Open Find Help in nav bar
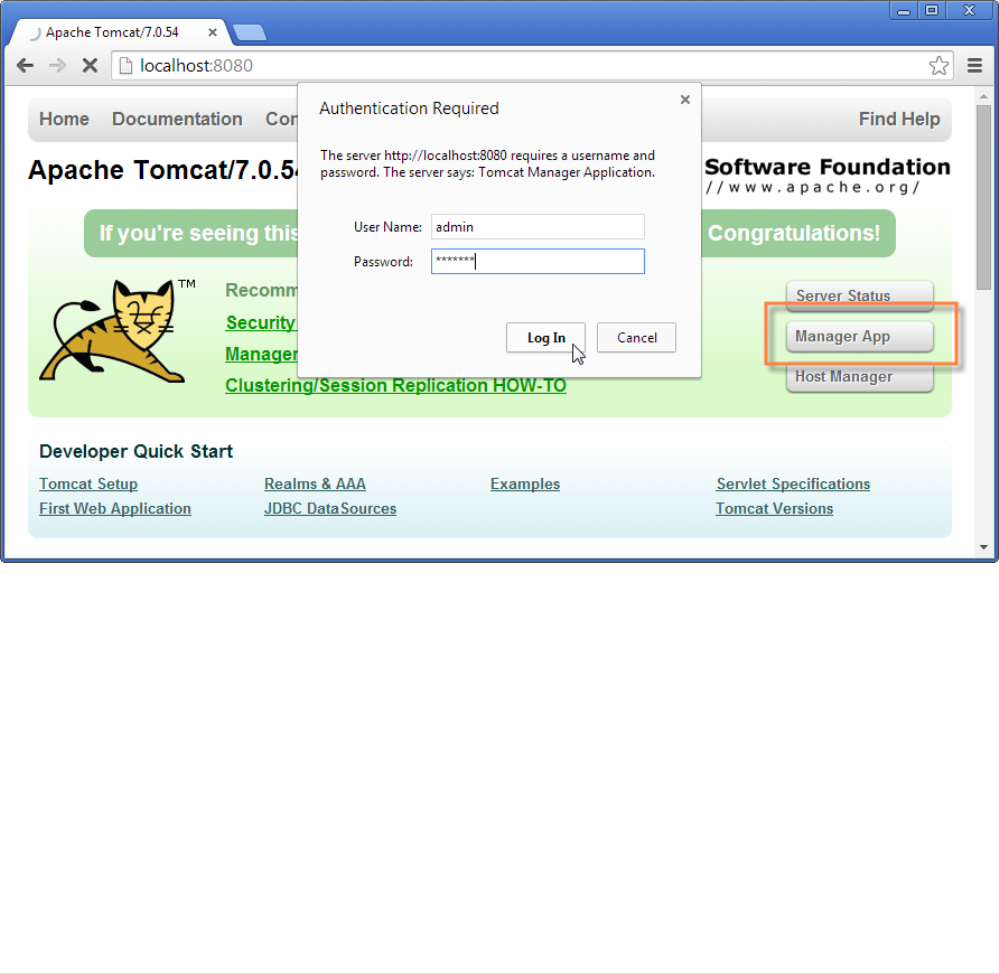999x974 pixels. coord(899,119)
